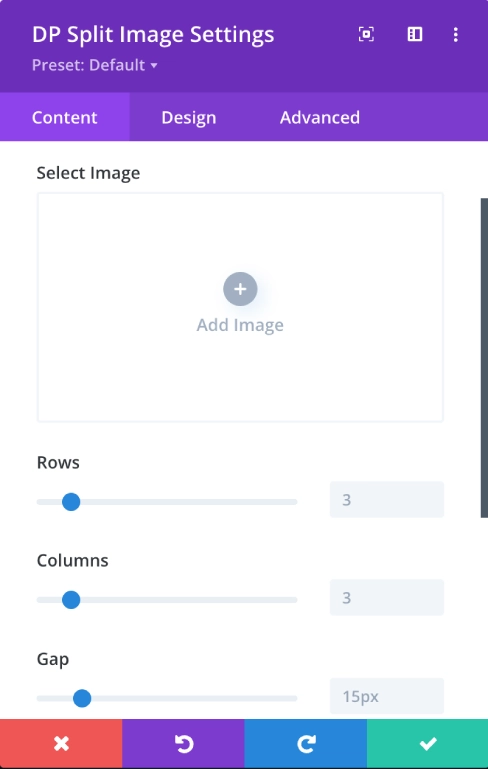This screenshot has height=769, width=488.
Task: Click the Columns slider handle
Action: [71, 600]
